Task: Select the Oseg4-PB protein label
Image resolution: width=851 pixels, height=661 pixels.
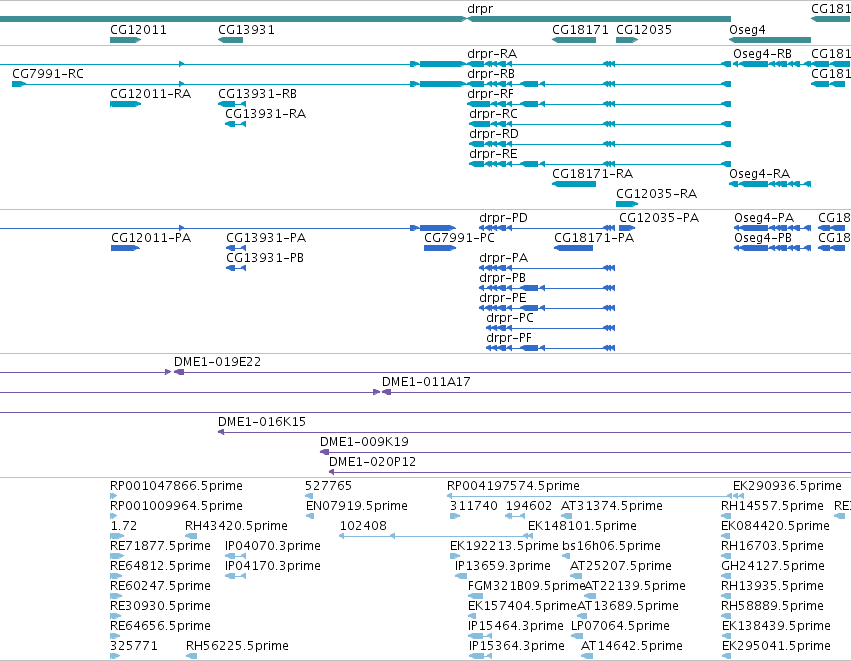Action: point(763,238)
